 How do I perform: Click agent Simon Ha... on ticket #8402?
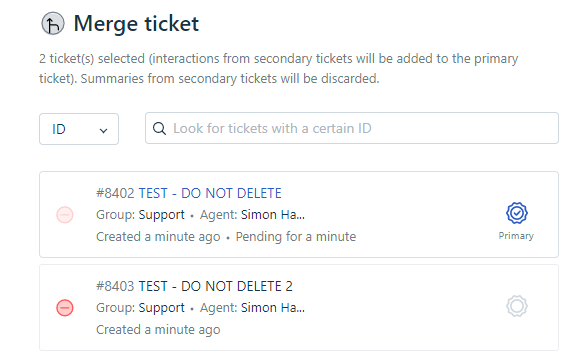[x=273, y=215]
